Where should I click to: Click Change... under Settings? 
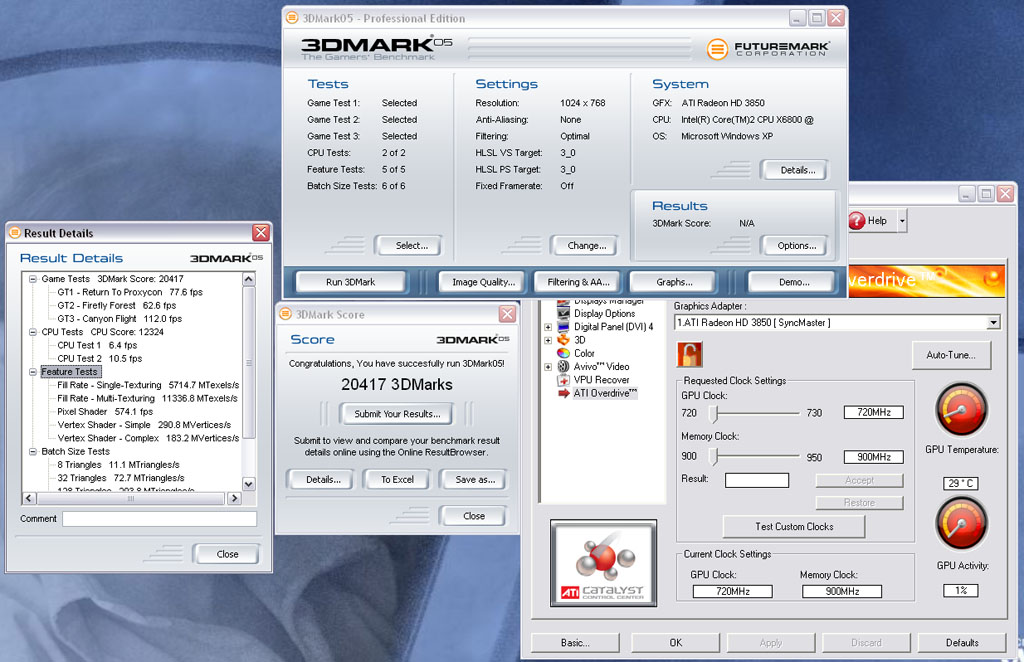click(x=586, y=245)
